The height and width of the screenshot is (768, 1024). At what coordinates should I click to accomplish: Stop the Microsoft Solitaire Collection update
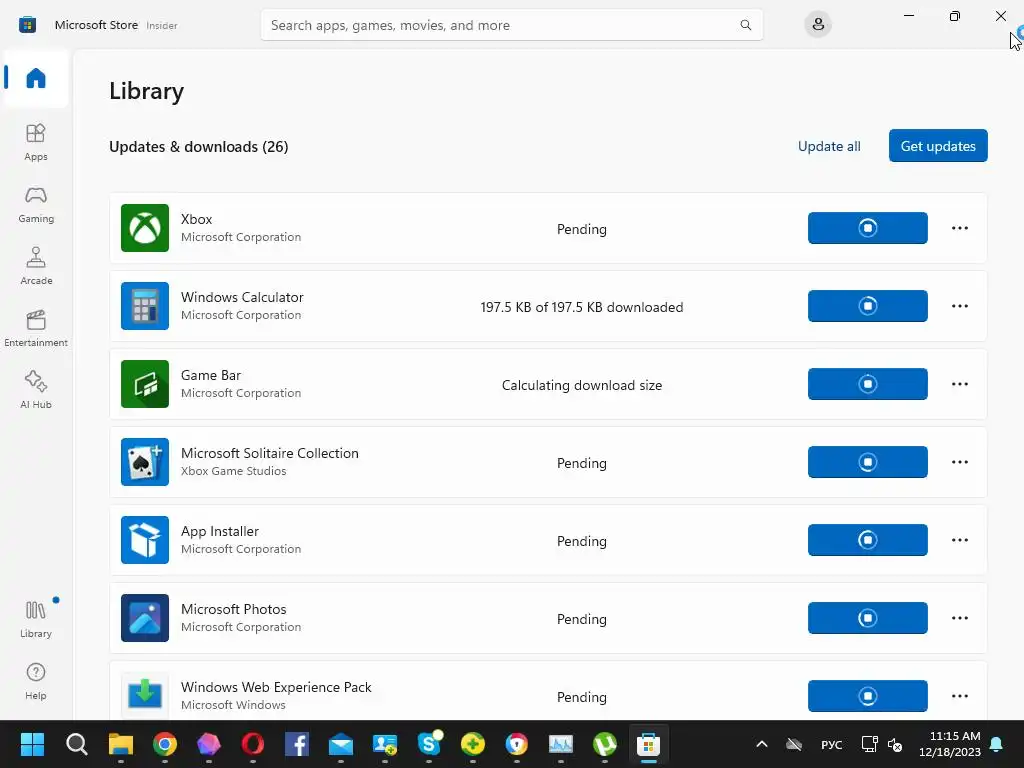[867, 462]
